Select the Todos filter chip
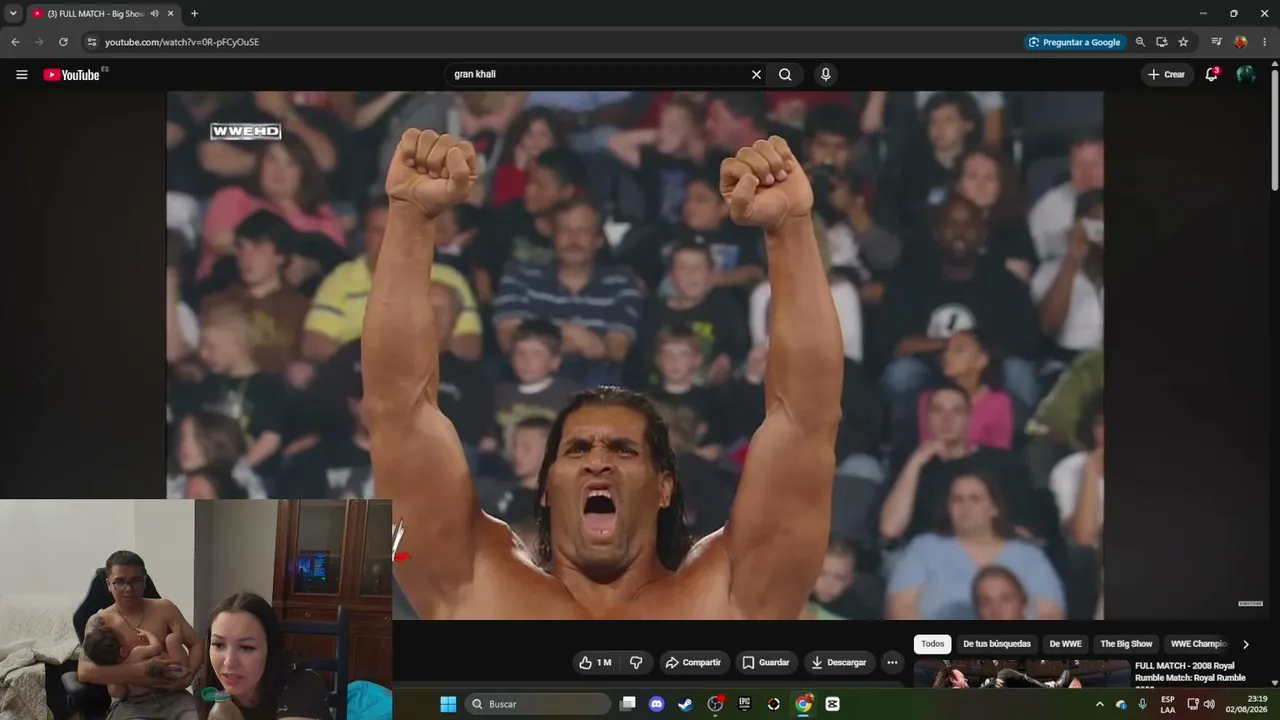Image resolution: width=1280 pixels, height=720 pixels. (x=933, y=644)
